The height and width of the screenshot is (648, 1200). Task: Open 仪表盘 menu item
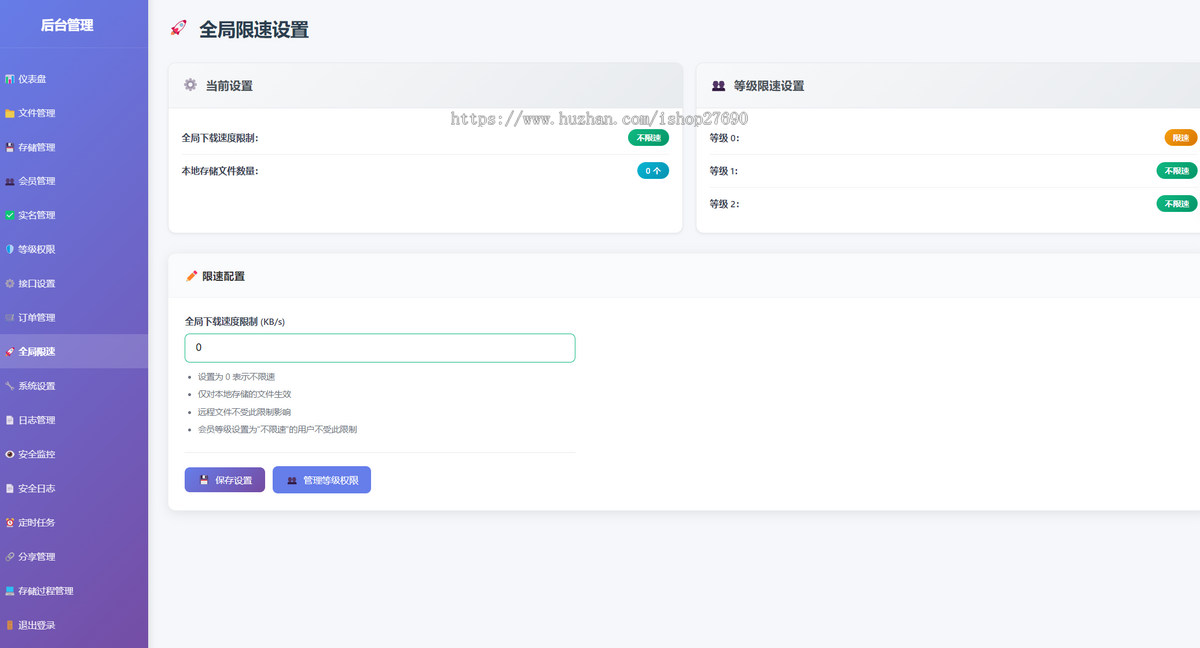coord(74,79)
